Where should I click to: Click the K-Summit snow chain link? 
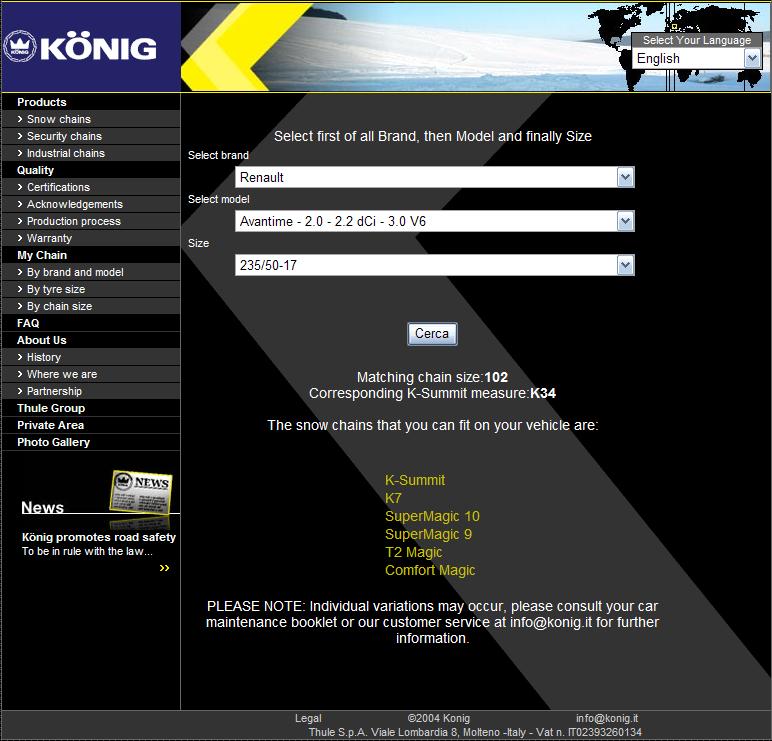415,480
